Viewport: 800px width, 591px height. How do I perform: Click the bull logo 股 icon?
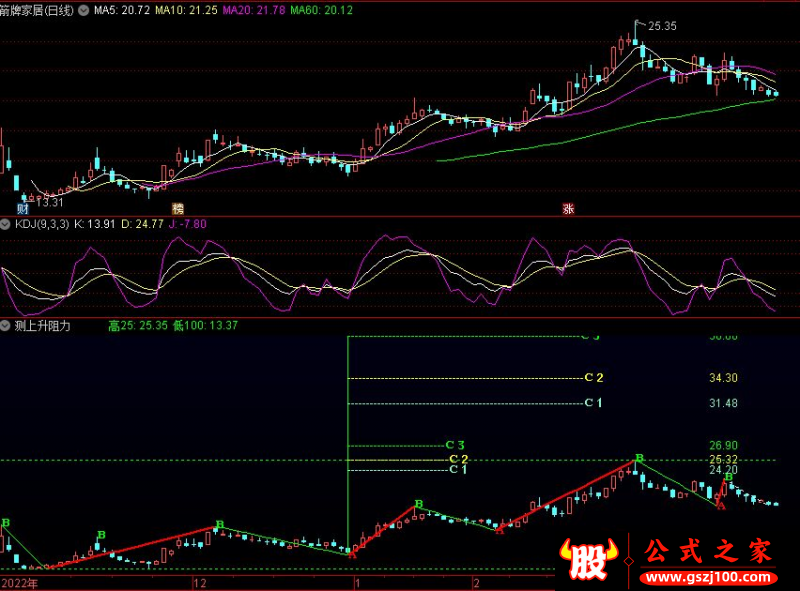click(590, 560)
